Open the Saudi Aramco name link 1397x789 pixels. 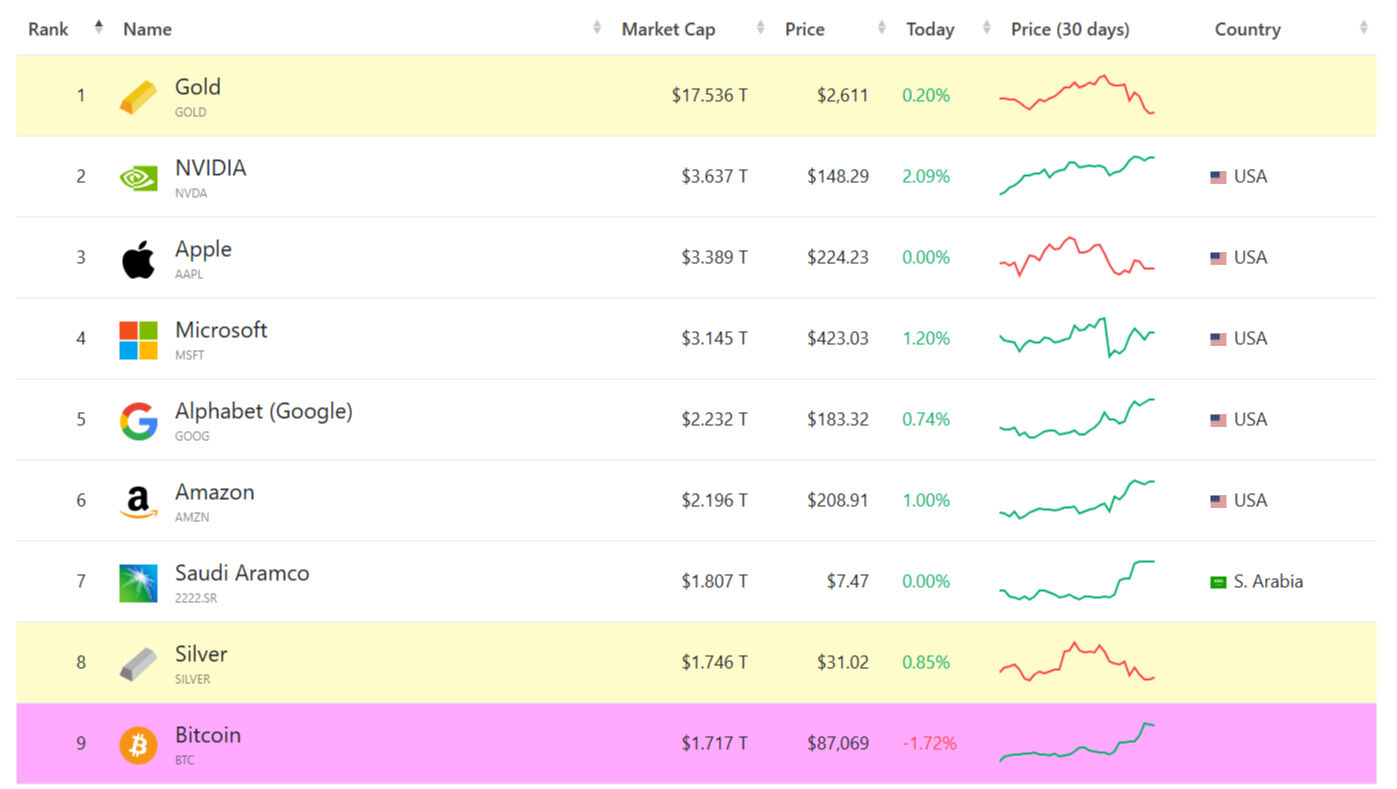242,573
